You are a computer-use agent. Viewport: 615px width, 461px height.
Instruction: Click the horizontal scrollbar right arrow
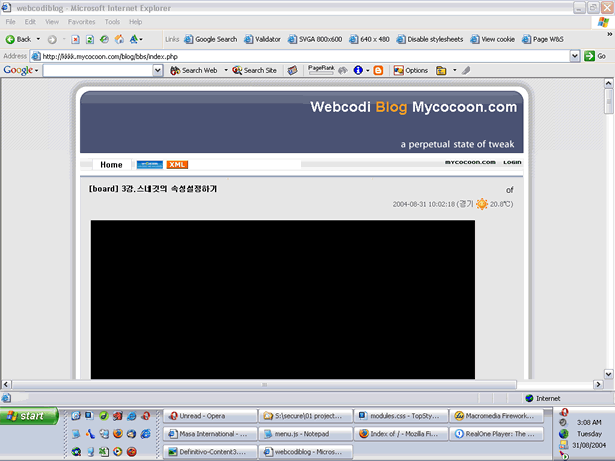click(598, 384)
